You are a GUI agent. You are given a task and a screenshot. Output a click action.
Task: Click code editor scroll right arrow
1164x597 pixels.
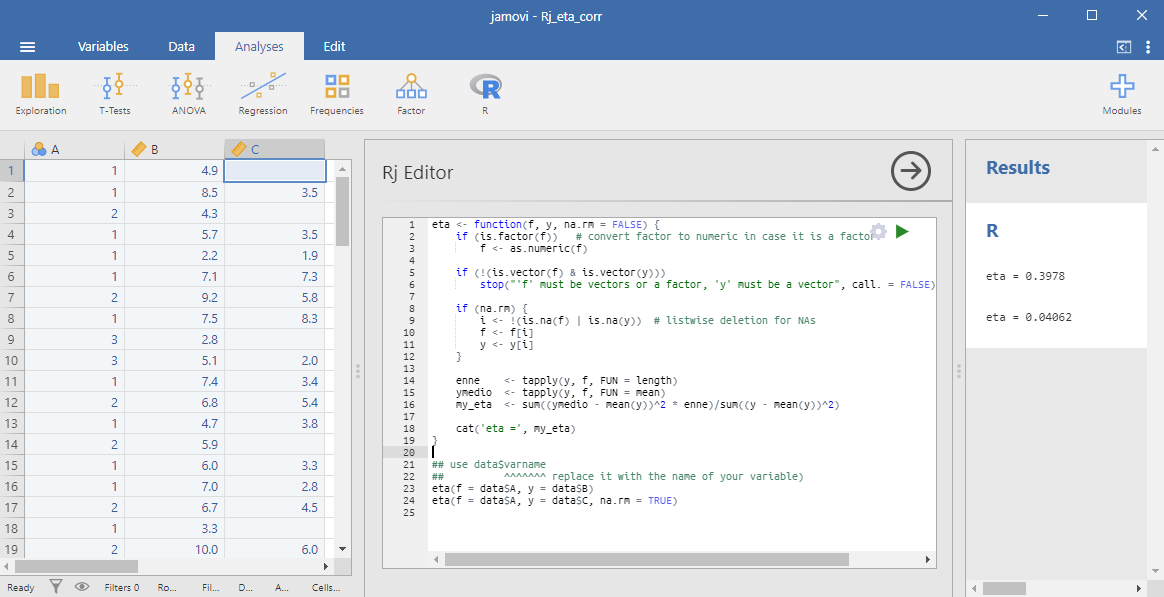click(928, 559)
